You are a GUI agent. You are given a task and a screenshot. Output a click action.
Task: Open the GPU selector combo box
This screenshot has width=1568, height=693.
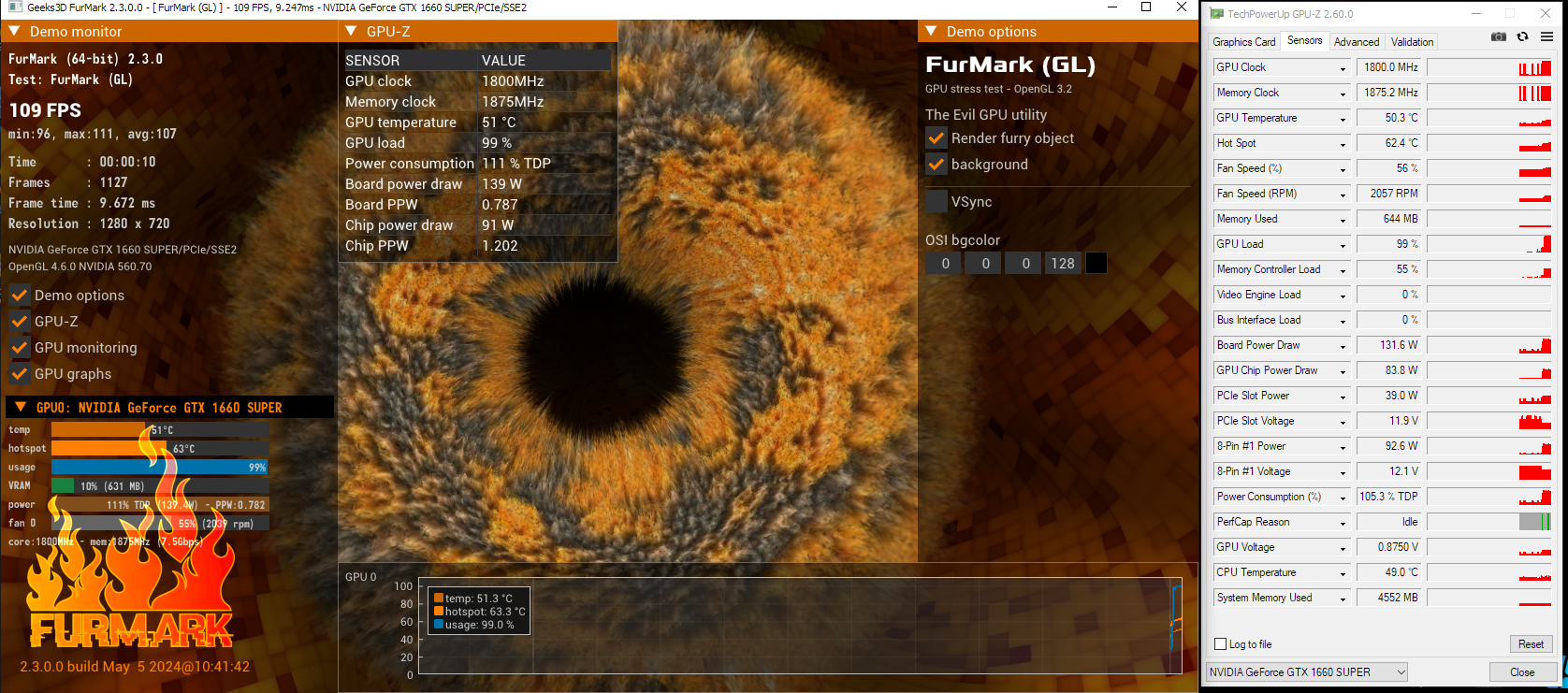click(x=1307, y=671)
